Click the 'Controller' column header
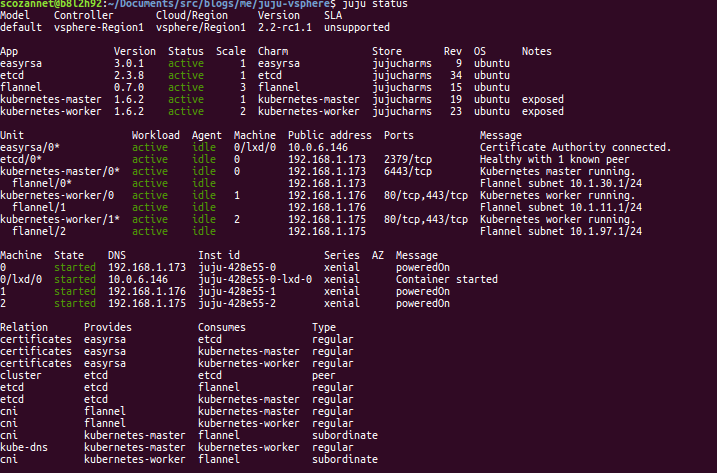717x473 pixels. tap(84, 17)
